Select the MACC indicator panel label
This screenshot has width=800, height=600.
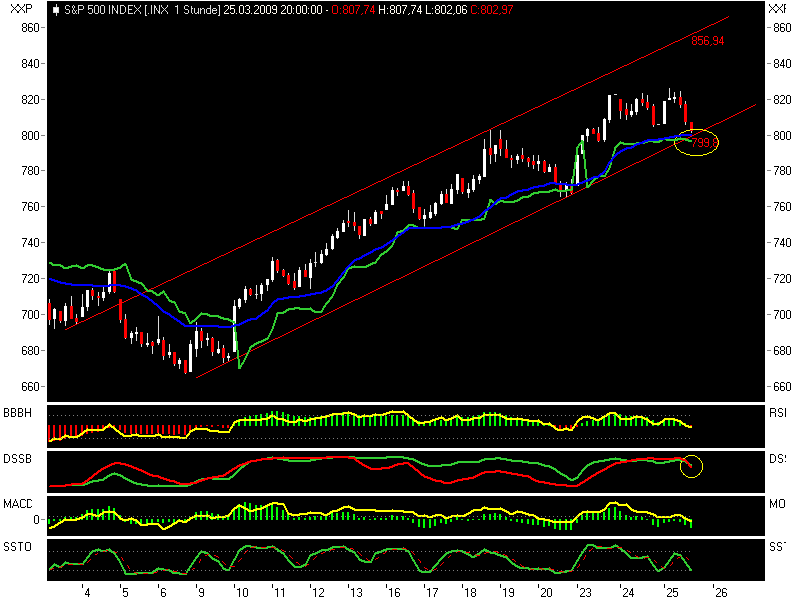coord(18,504)
